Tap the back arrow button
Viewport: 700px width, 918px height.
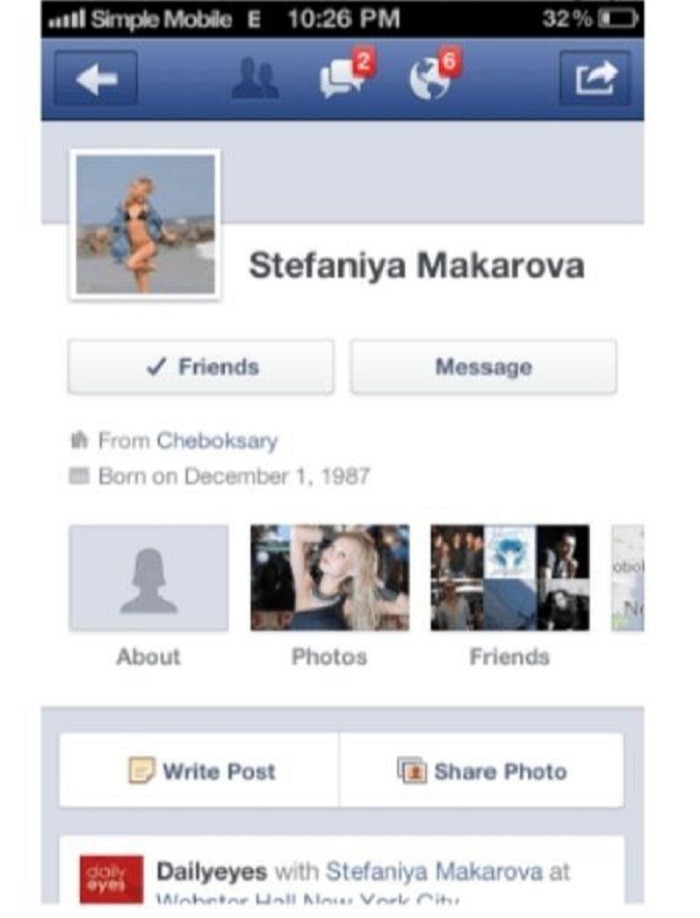96,78
